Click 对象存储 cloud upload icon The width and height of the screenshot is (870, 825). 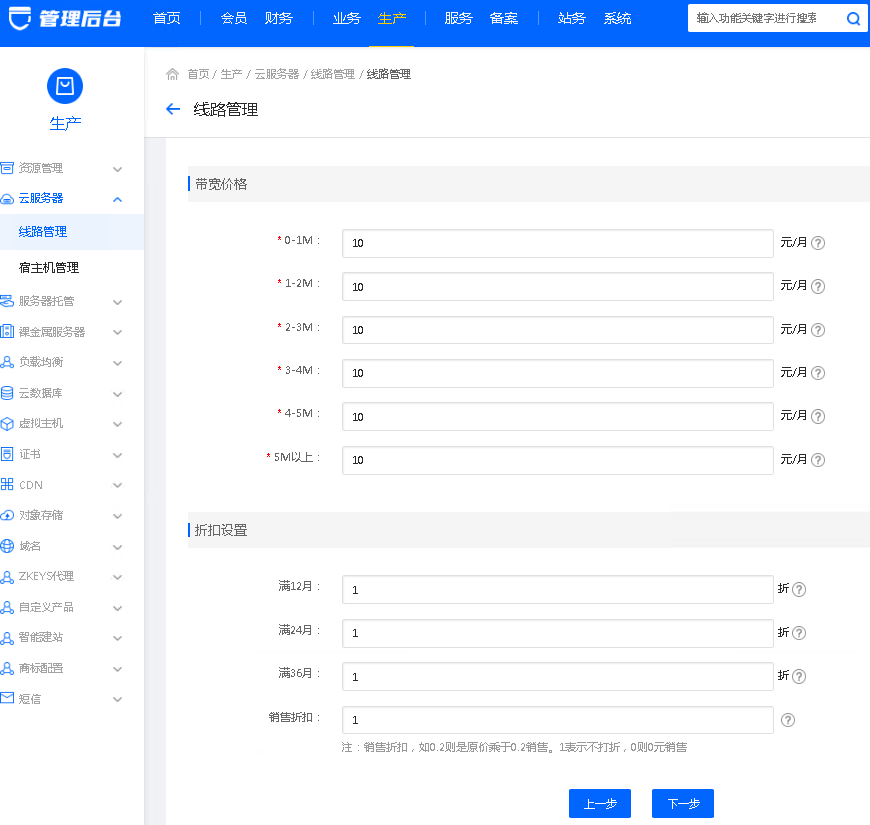click(x=7, y=515)
